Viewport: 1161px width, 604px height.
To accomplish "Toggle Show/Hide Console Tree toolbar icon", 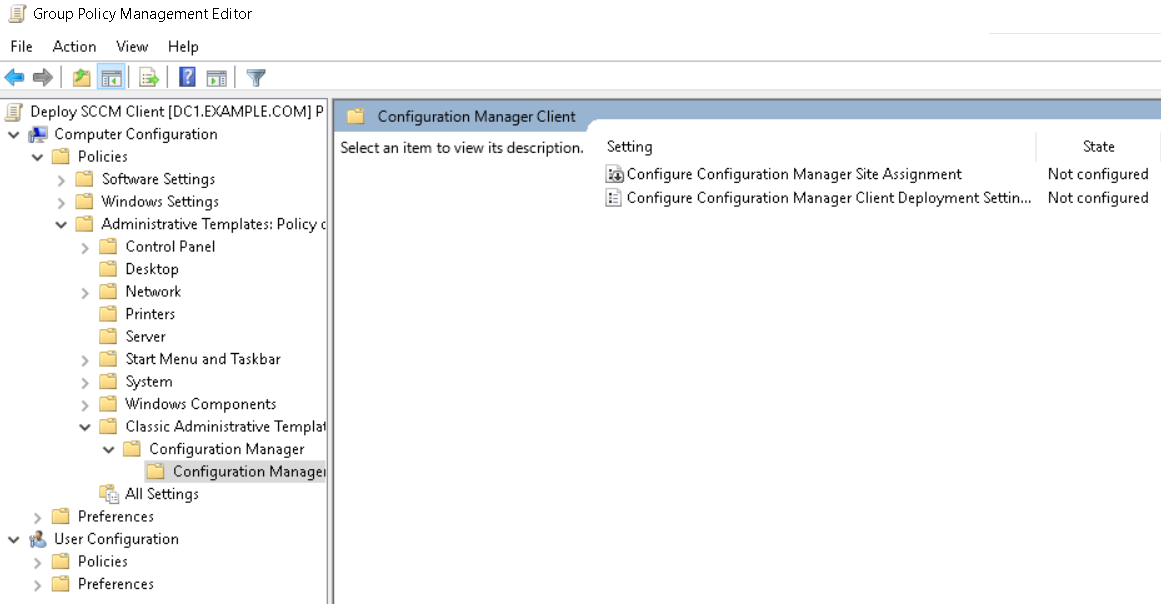I will click(111, 78).
